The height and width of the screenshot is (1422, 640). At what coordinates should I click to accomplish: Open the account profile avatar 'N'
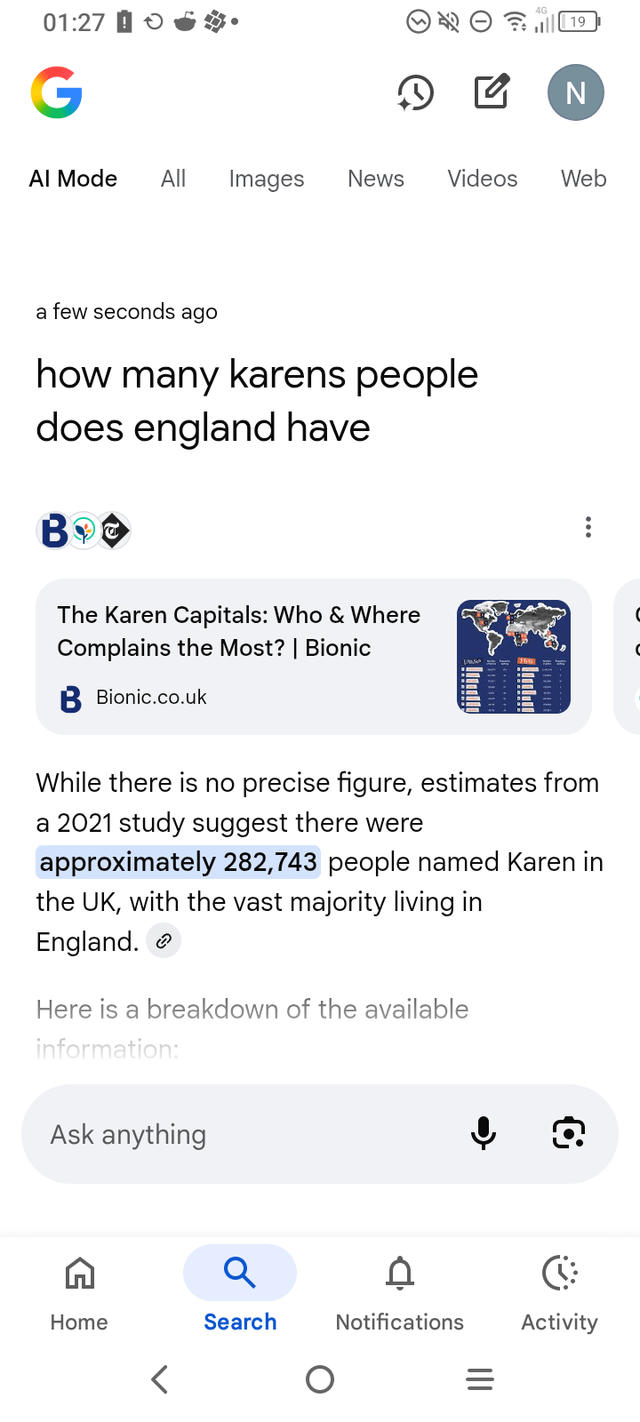click(575, 93)
